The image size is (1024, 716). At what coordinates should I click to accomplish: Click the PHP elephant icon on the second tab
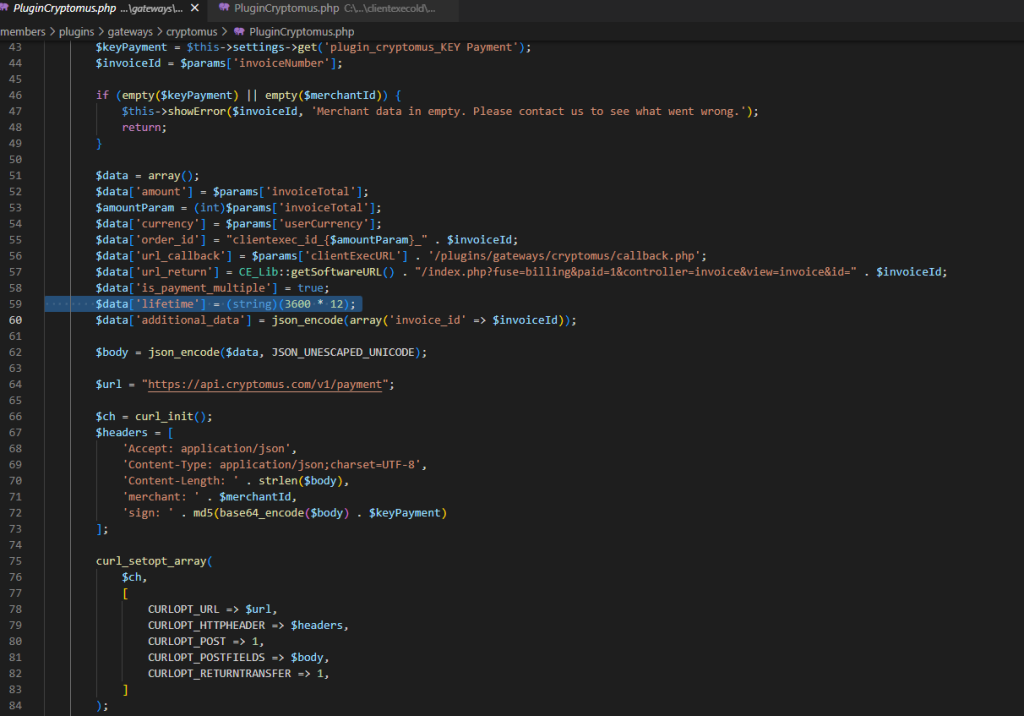pos(225,9)
